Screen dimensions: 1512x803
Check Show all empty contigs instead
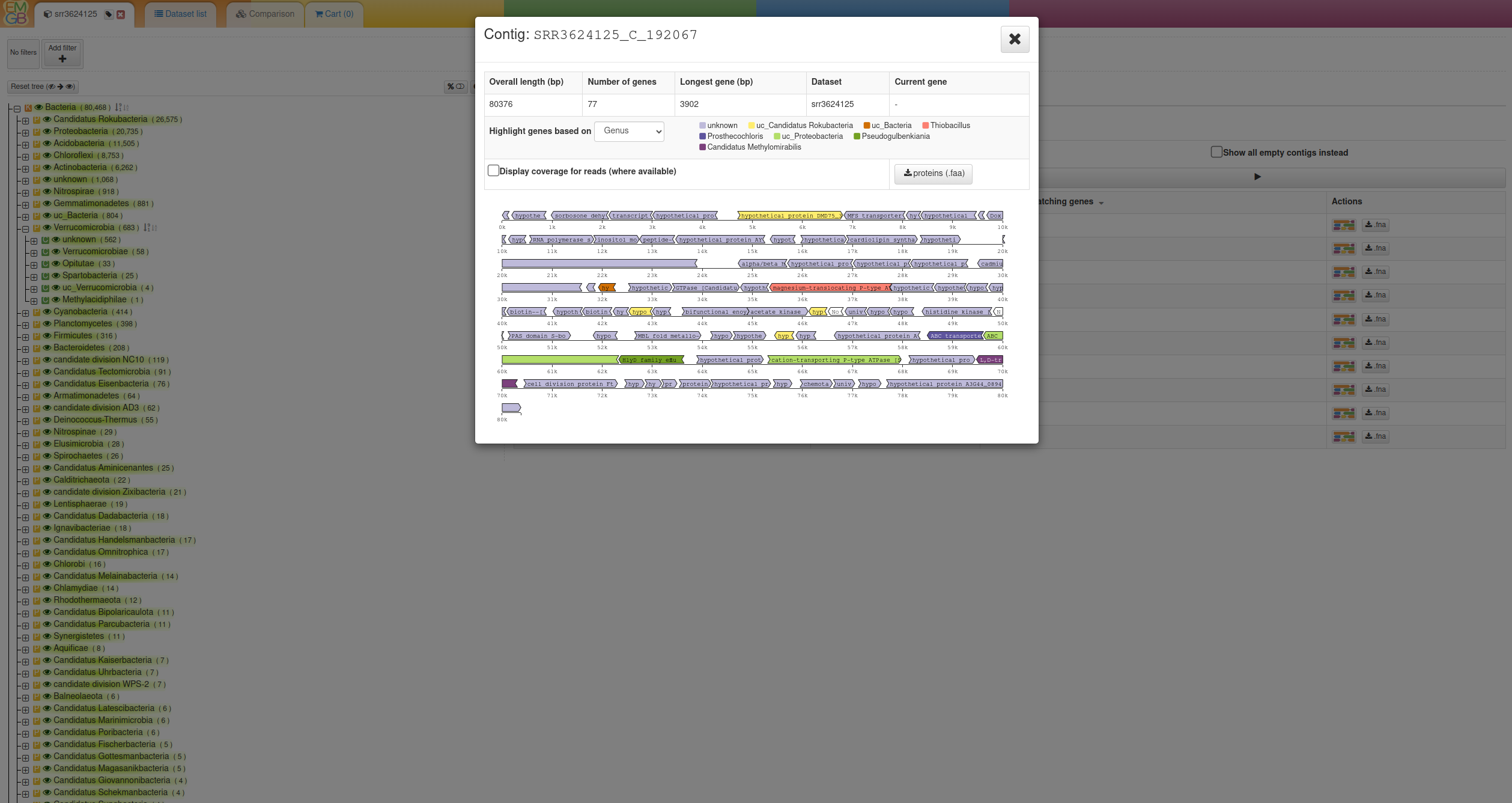tap(1216, 152)
